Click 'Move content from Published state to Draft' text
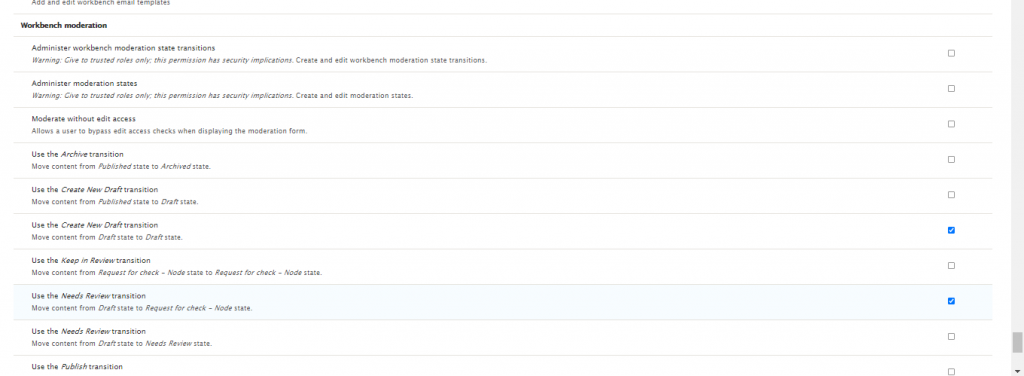This screenshot has width=1024, height=376. (x=115, y=202)
